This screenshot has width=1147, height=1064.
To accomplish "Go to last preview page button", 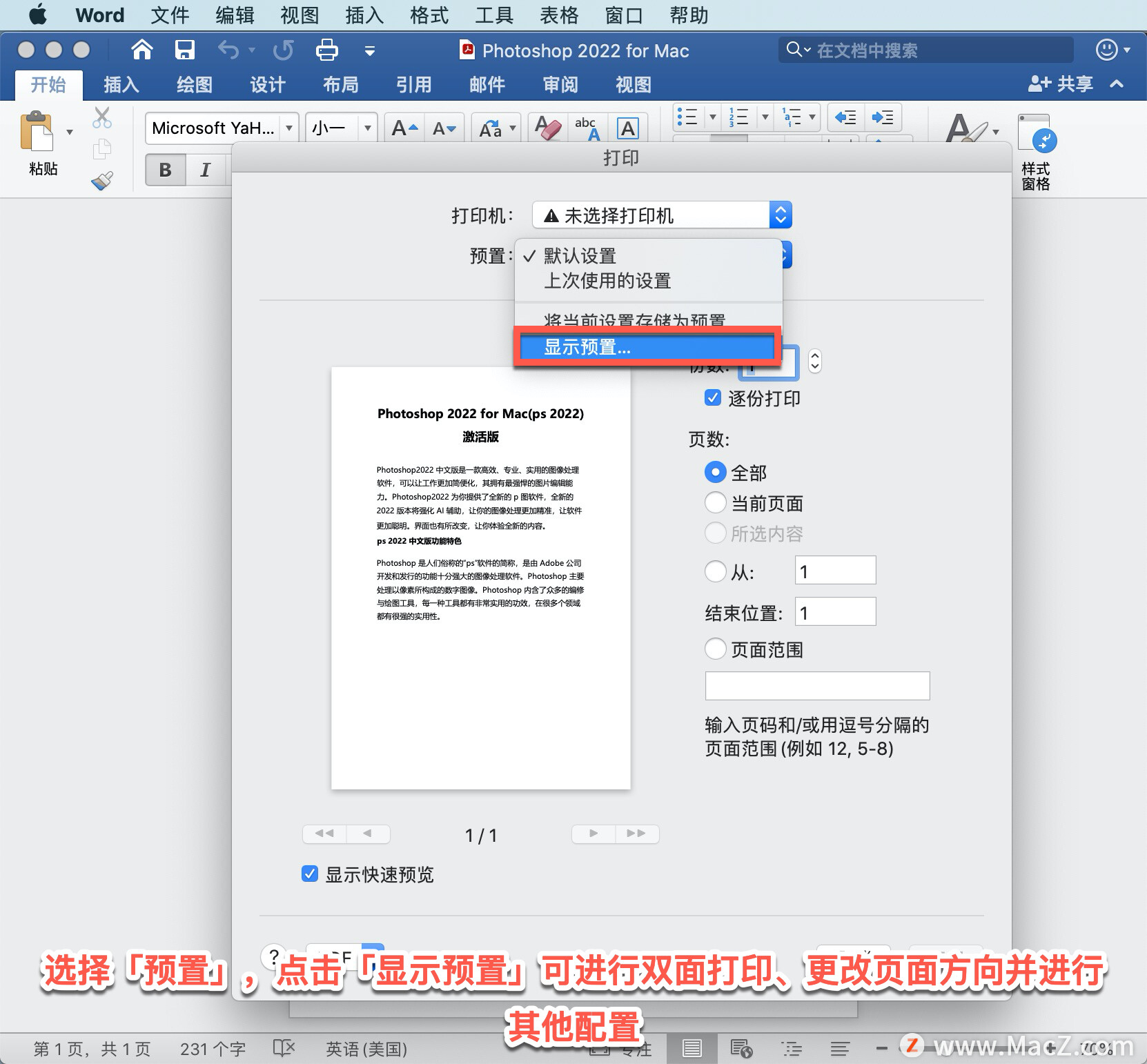I will pos(637,834).
